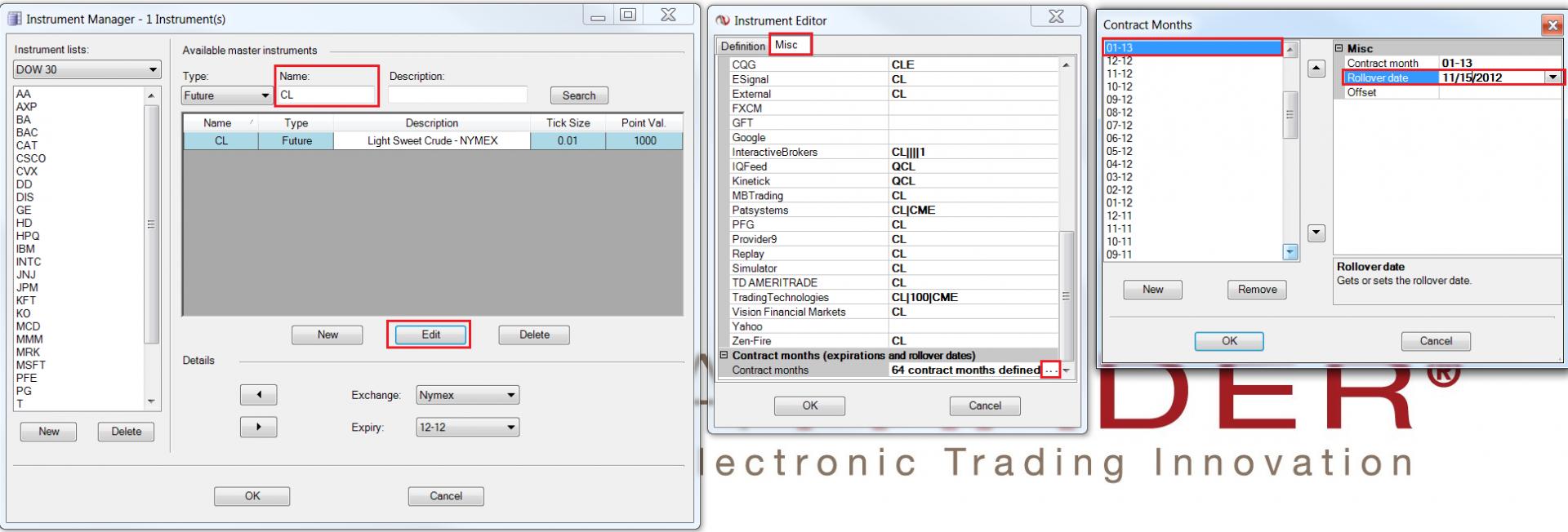The width and height of the screenshot is (1568, 532).
Task: Click the Edit button in Instrument Manager
Action: (x=430, y=335)
